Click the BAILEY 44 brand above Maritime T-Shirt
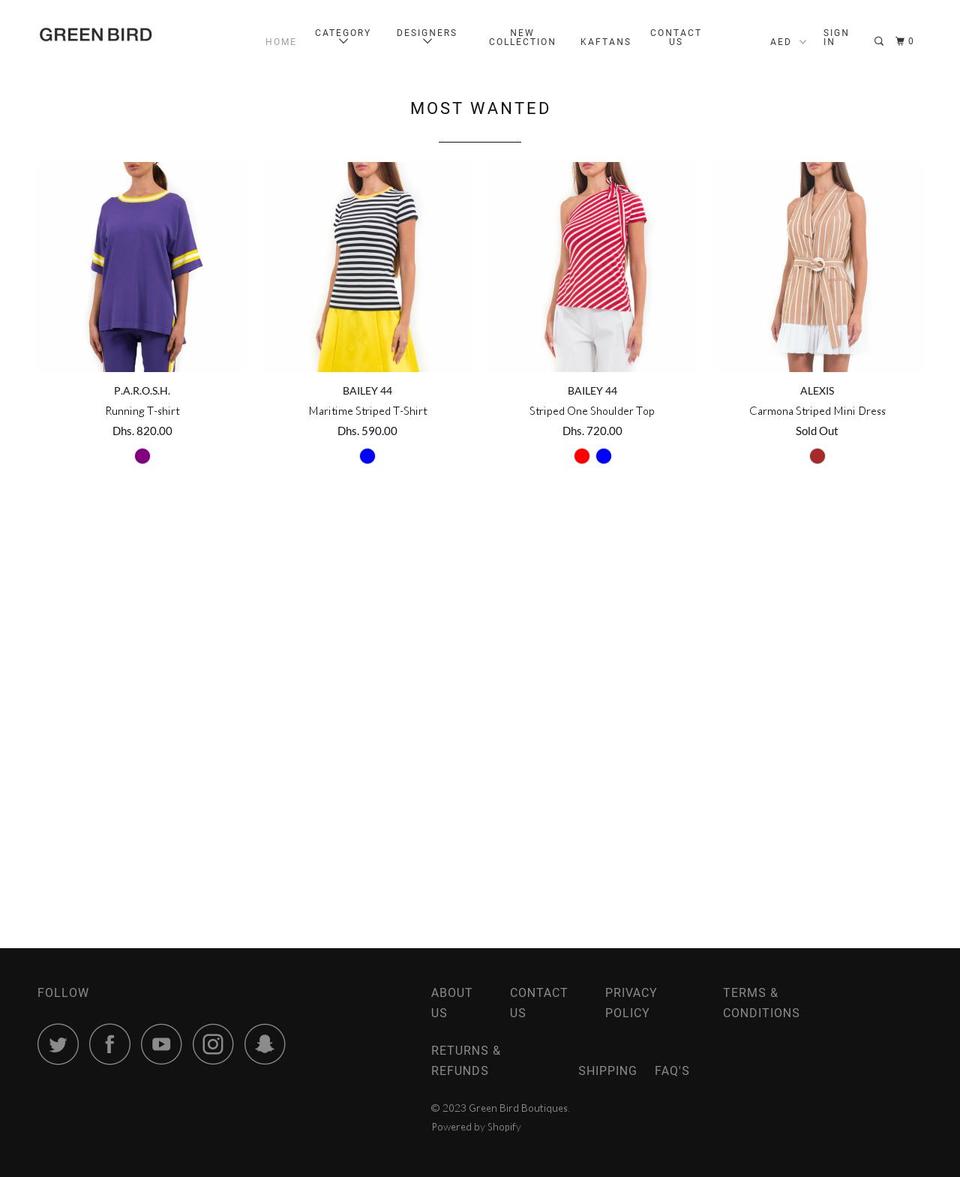 367,390
